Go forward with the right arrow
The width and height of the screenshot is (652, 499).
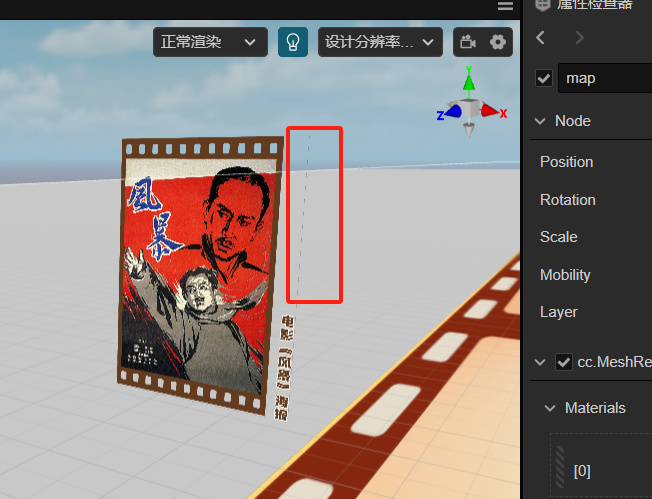(579, 38)
